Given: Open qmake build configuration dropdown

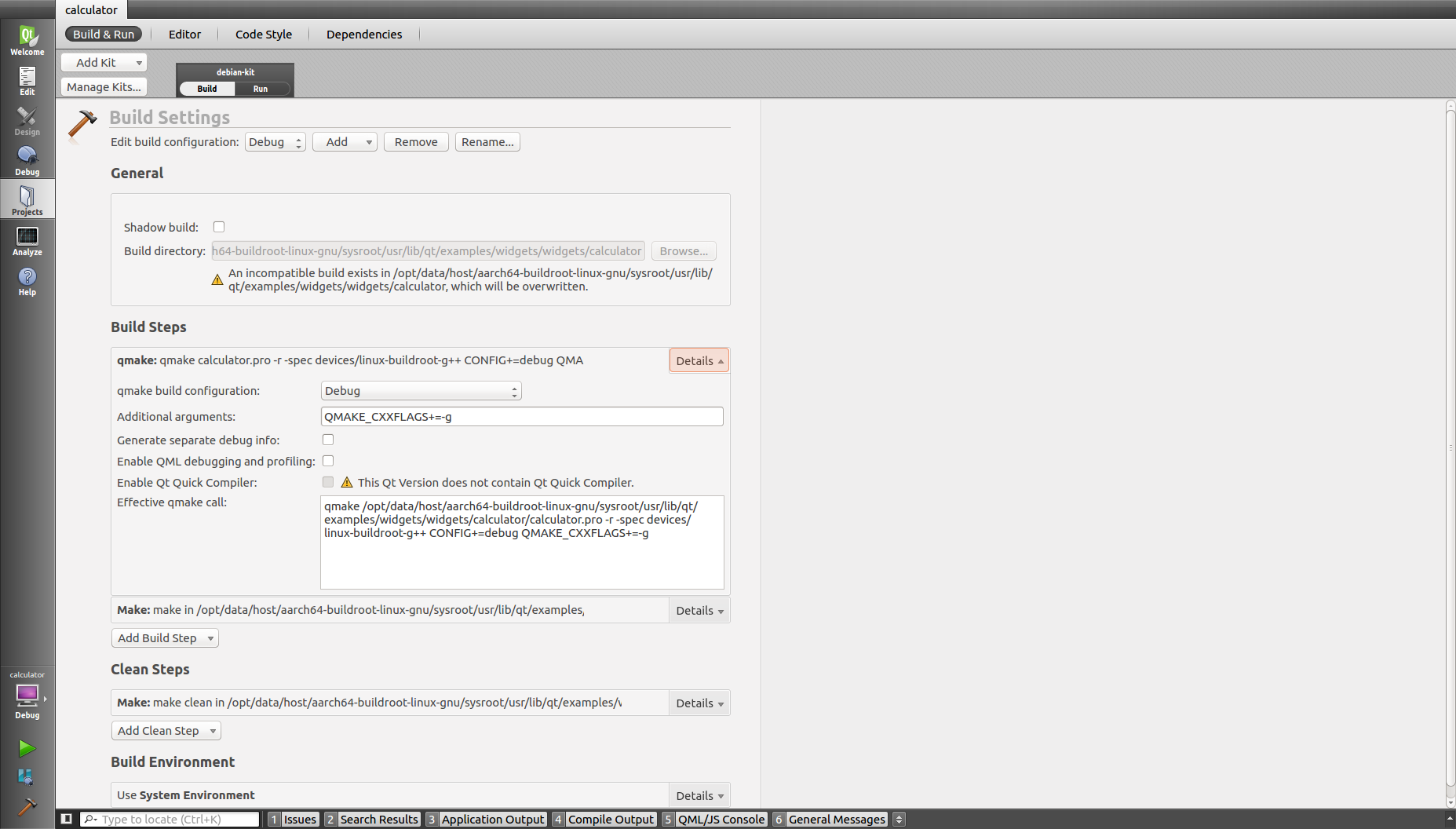Looking at the screenshot, I should pos(421,391).
